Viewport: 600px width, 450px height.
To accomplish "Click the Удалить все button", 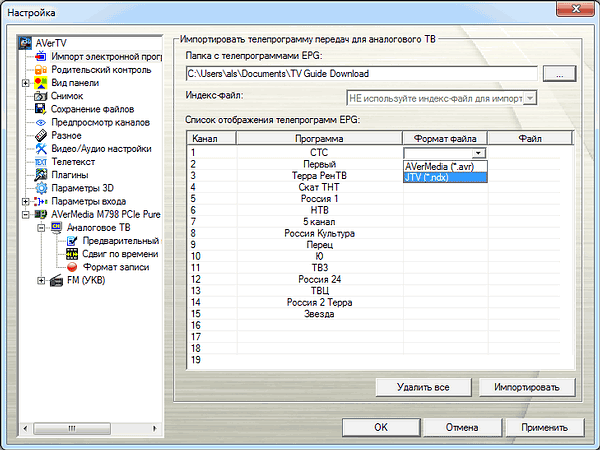I will click(x=423, y=387).
